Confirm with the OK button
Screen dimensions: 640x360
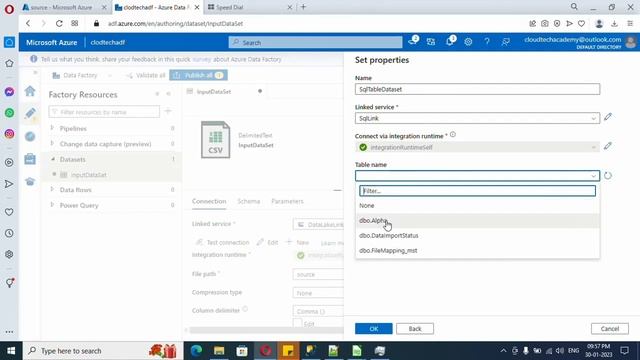click(373, 329)
